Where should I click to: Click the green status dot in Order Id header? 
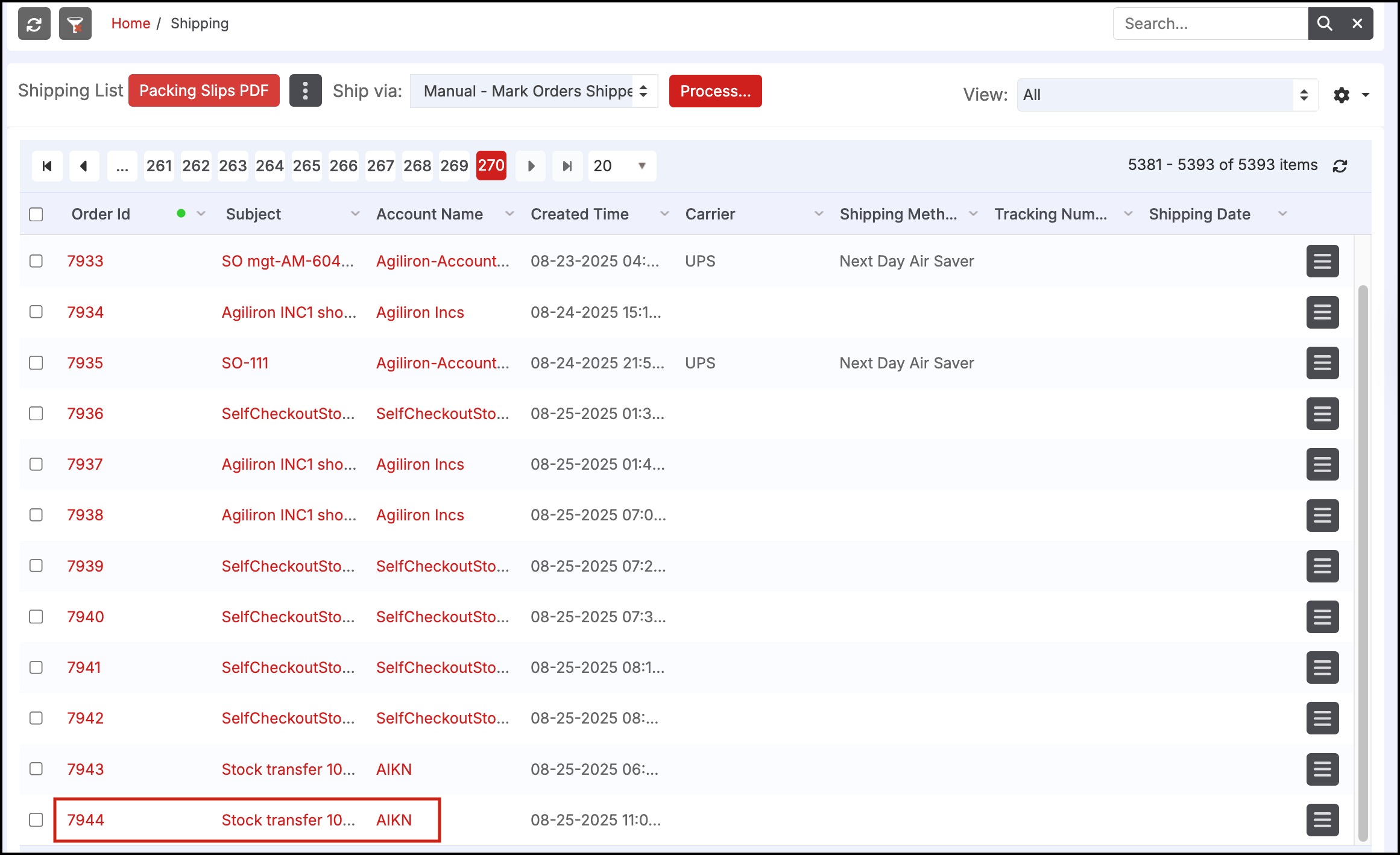coord(181,213)
